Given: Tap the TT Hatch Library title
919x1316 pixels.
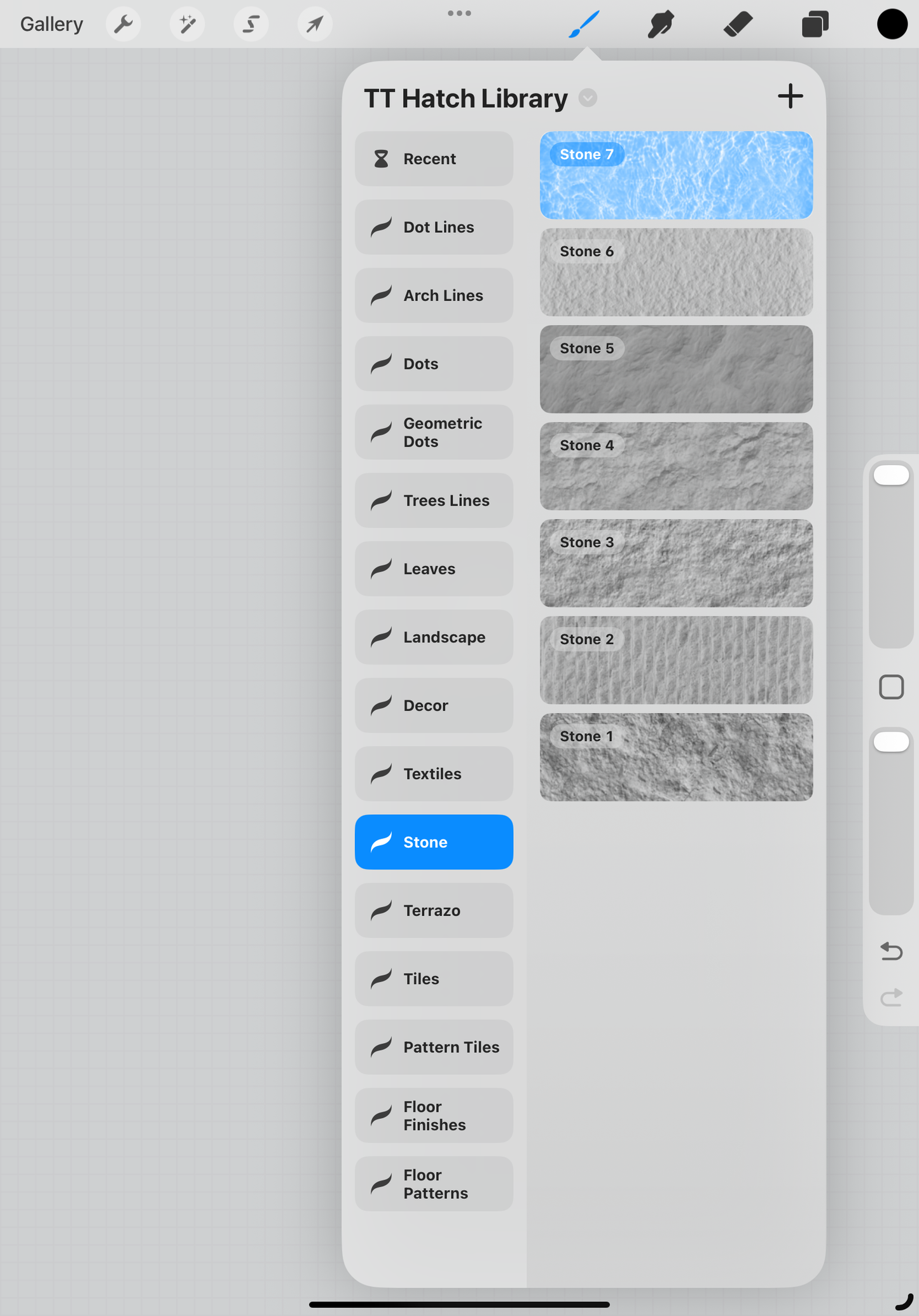Looking at the screenshot, I should (466, 99).
